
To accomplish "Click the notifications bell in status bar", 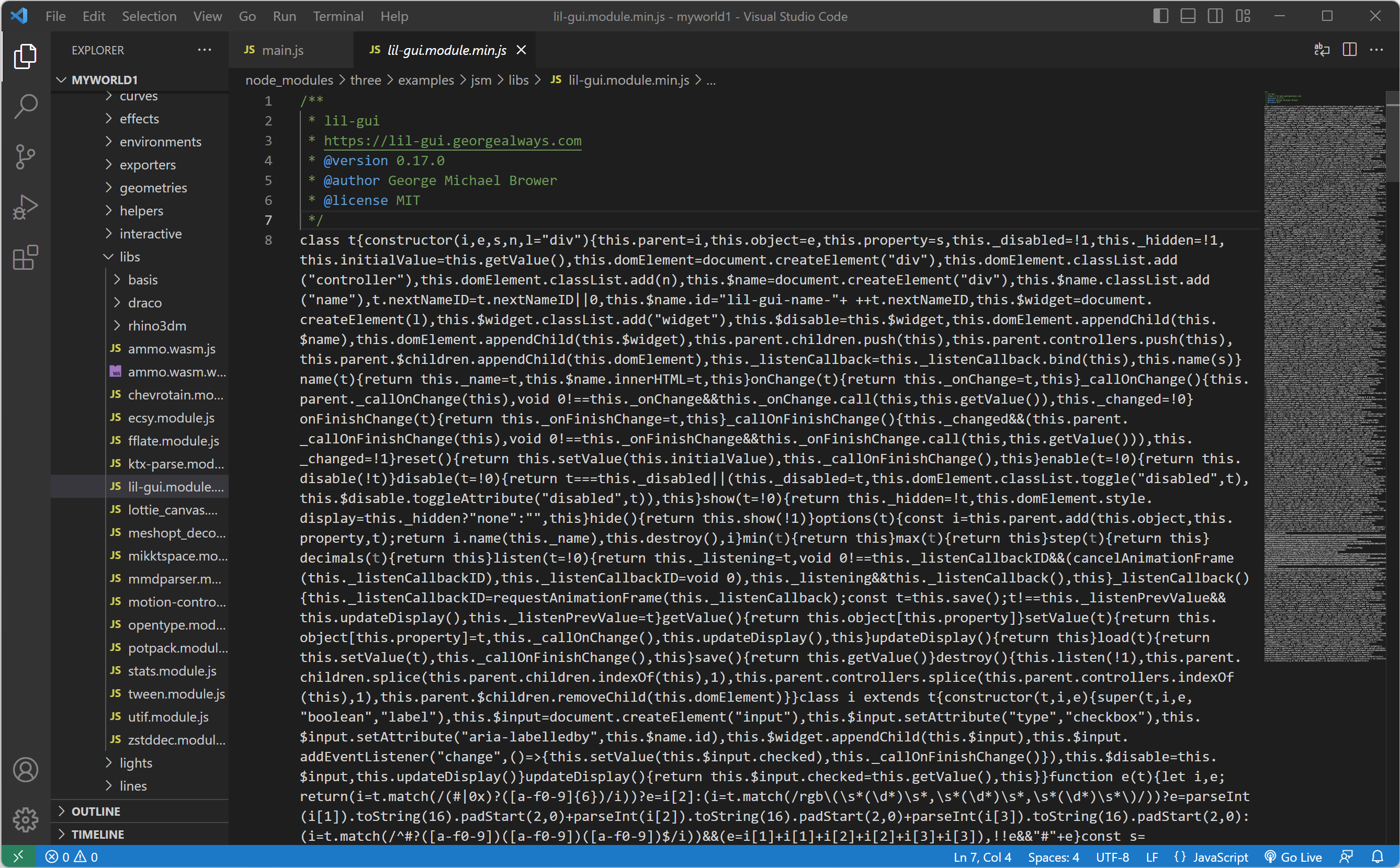I will [1378, 856].
